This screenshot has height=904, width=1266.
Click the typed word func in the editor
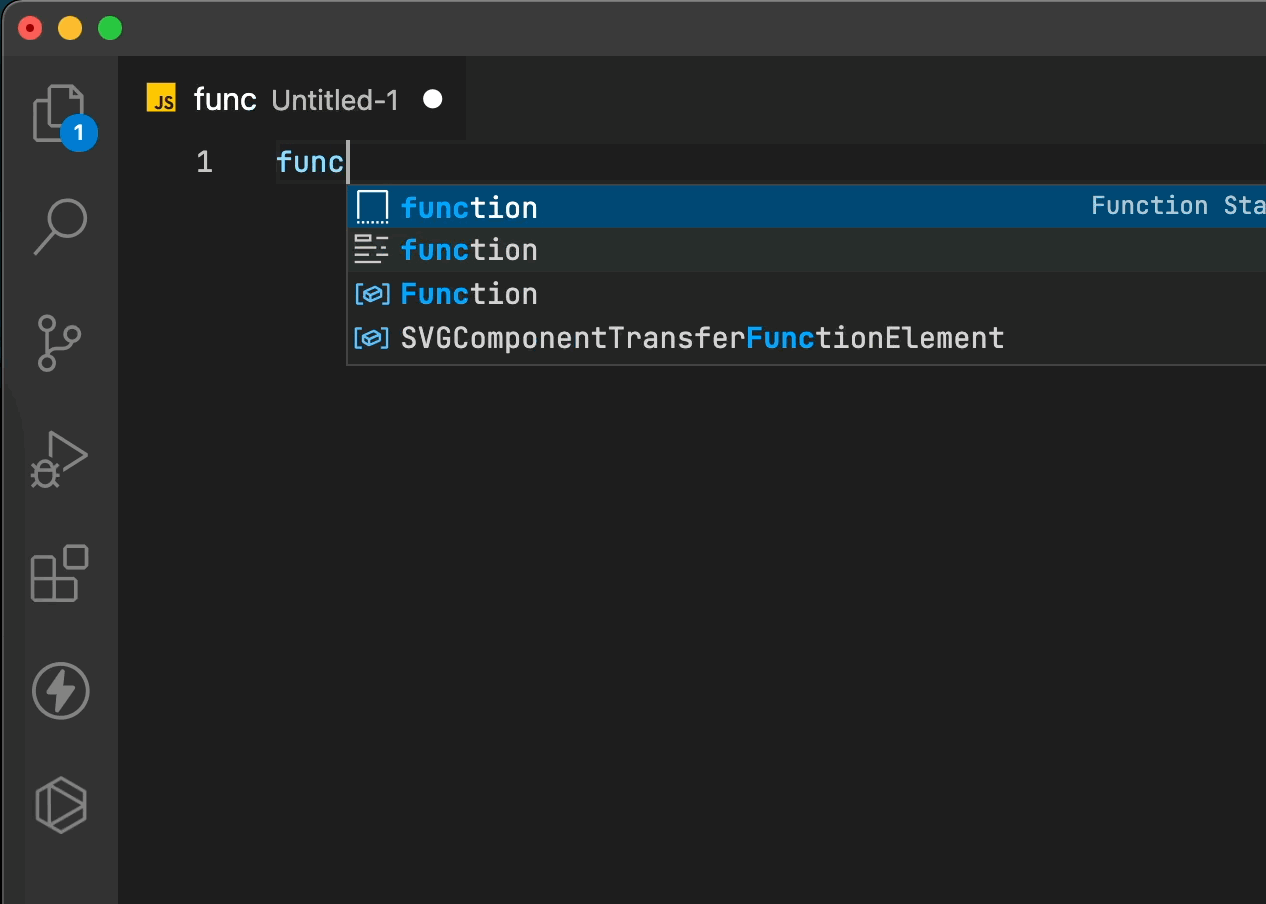point(310,162)
